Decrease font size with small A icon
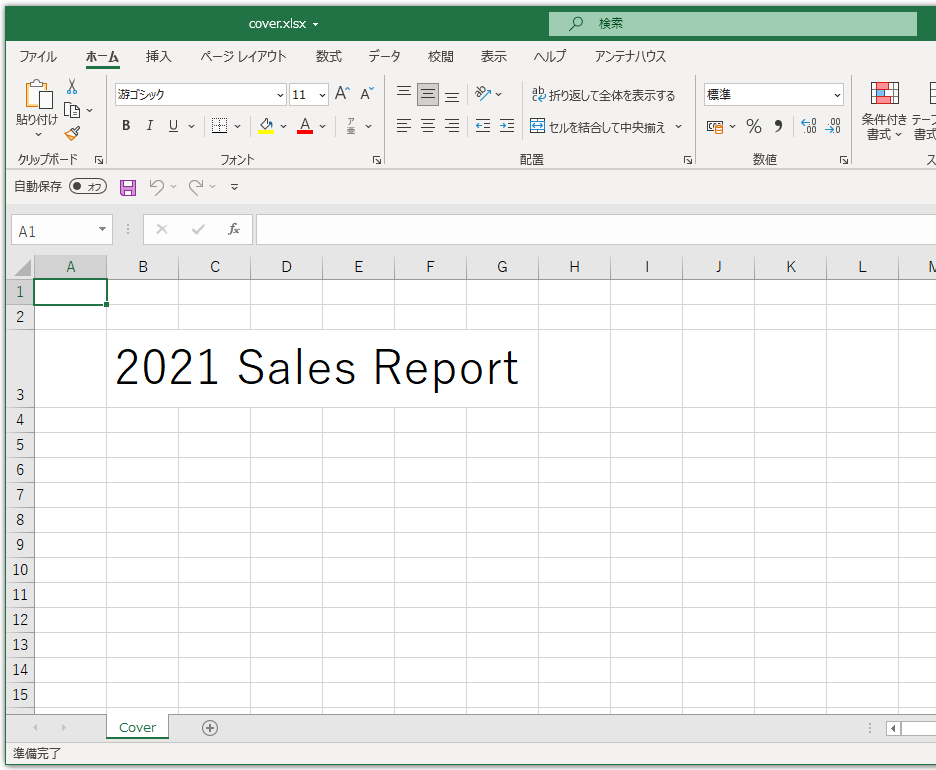Viewport: 936px width, 770px height. 367,94
